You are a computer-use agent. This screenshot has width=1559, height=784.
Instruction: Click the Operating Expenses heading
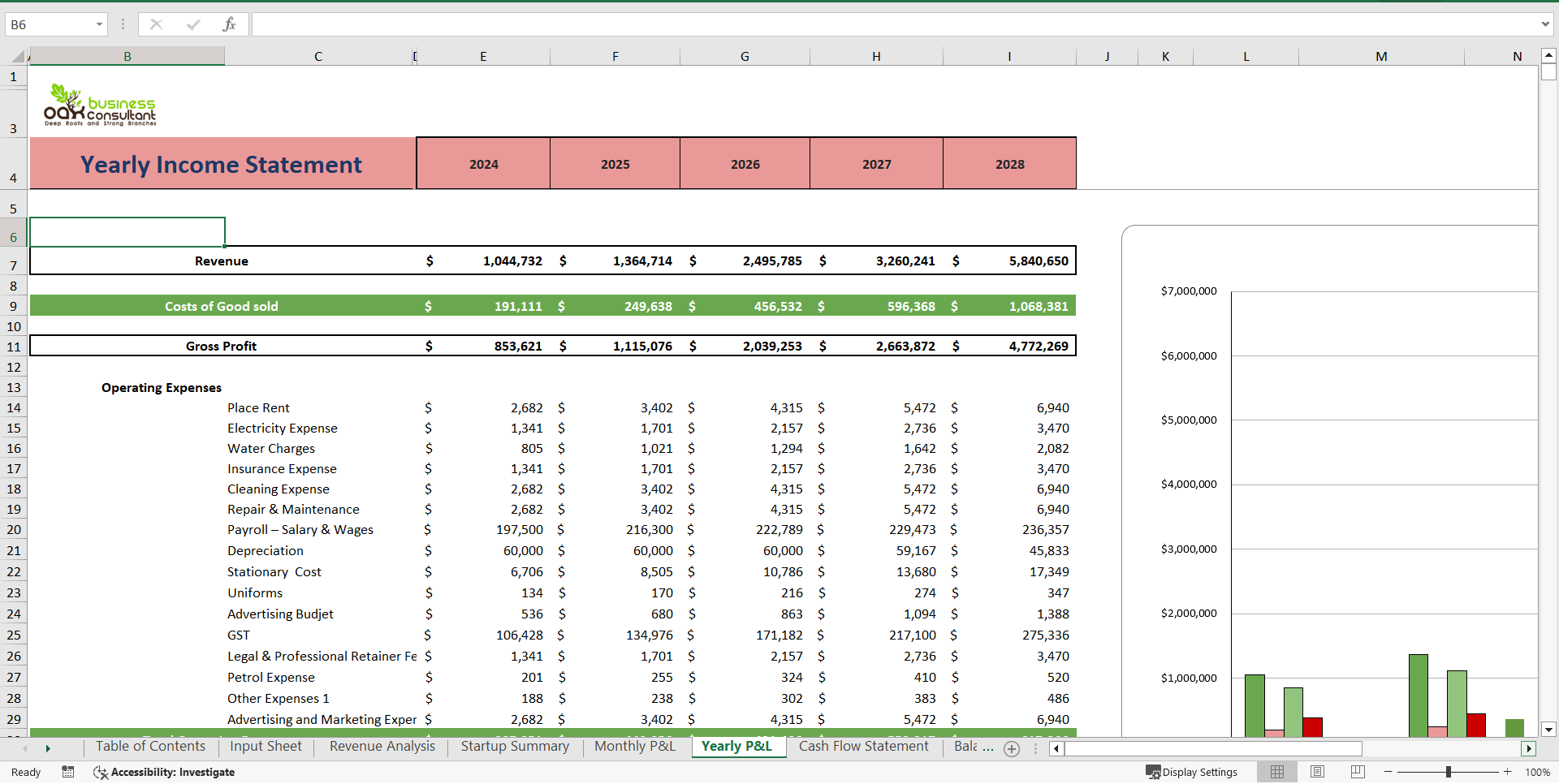tap(162, 387)
